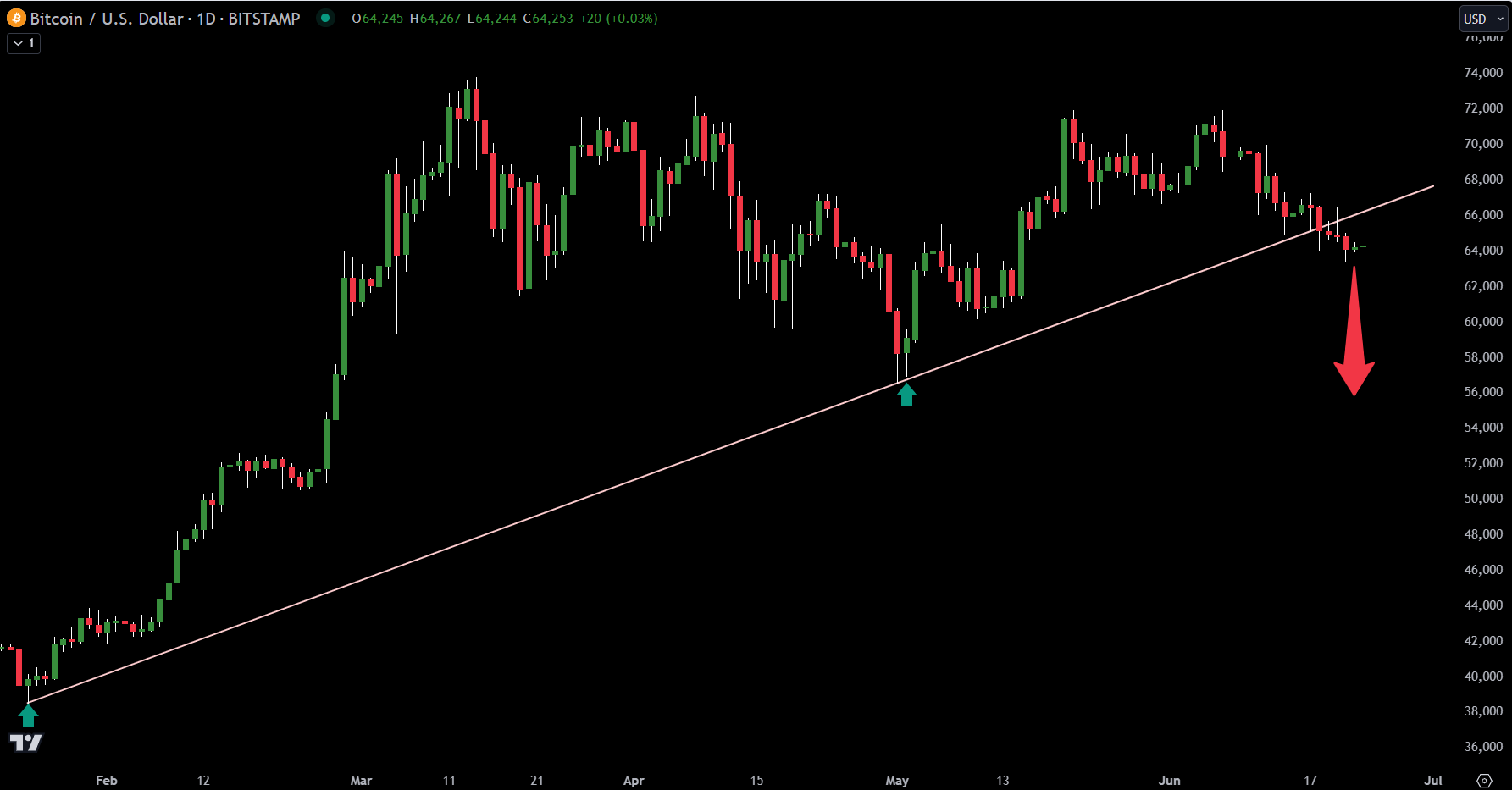Click the Jul label on the time axis
Viewport: 1512px width, 790px height.
coord(1435,781)
